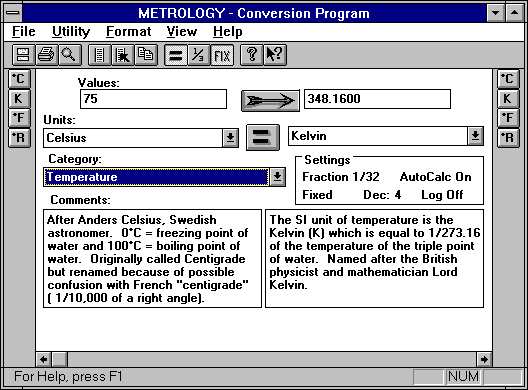Click the copy pages toolbar icon
528x390 pixels.
[x=145, y=55]
